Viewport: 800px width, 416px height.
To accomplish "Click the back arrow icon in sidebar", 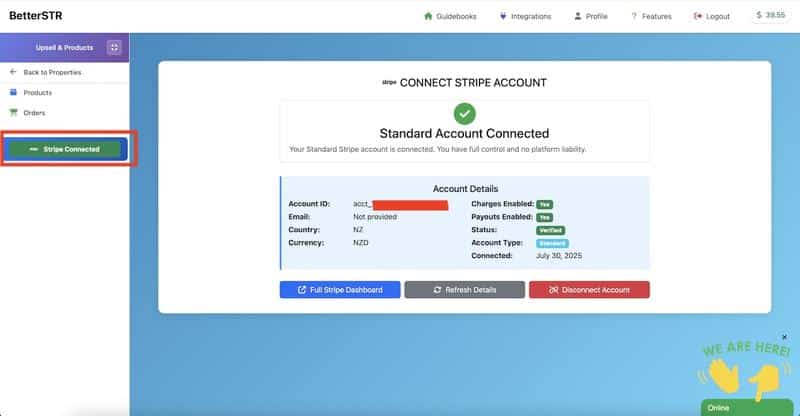I will [x=13, y=72].
